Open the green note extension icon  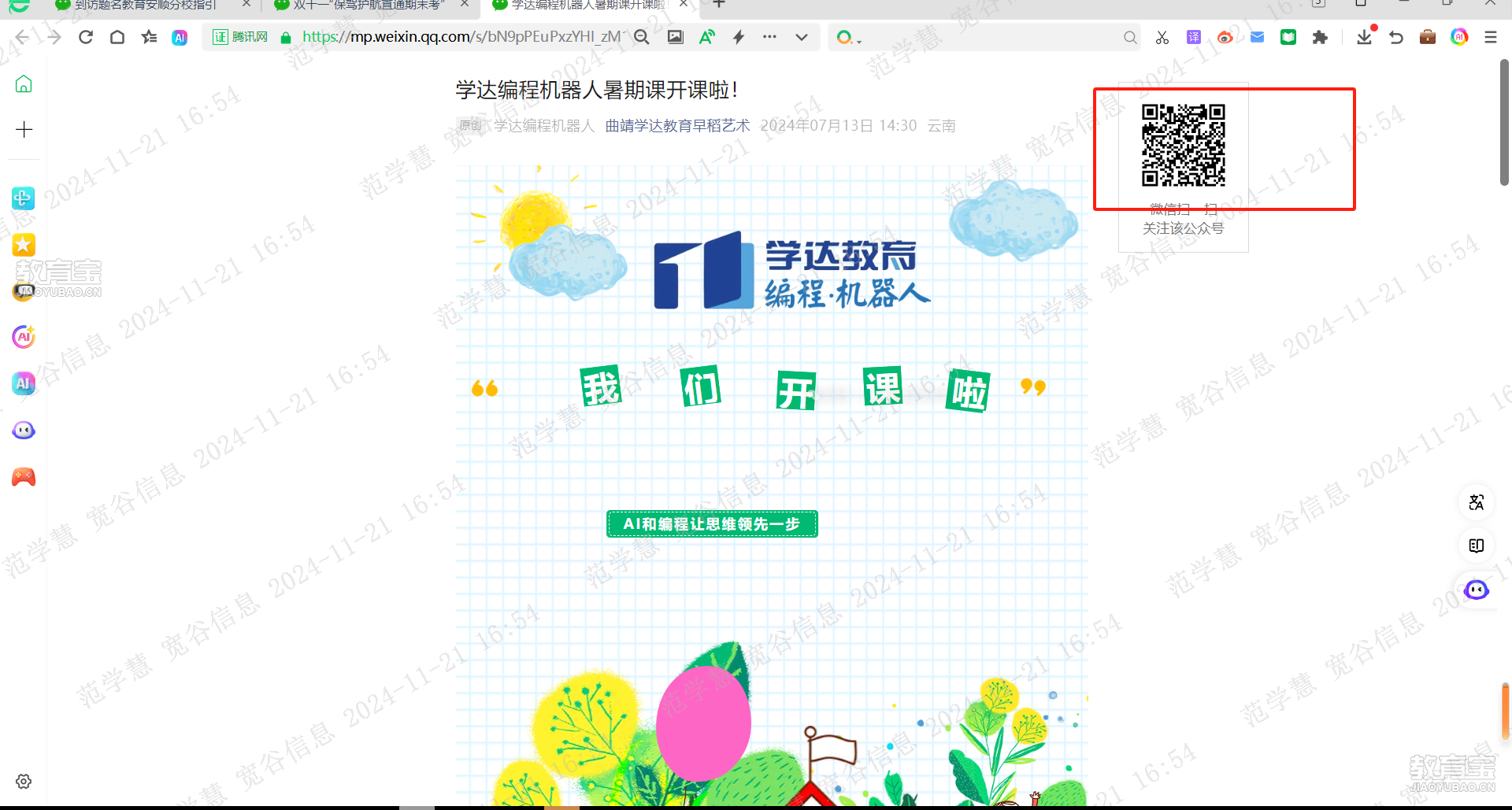click(x=1288, y=37)
